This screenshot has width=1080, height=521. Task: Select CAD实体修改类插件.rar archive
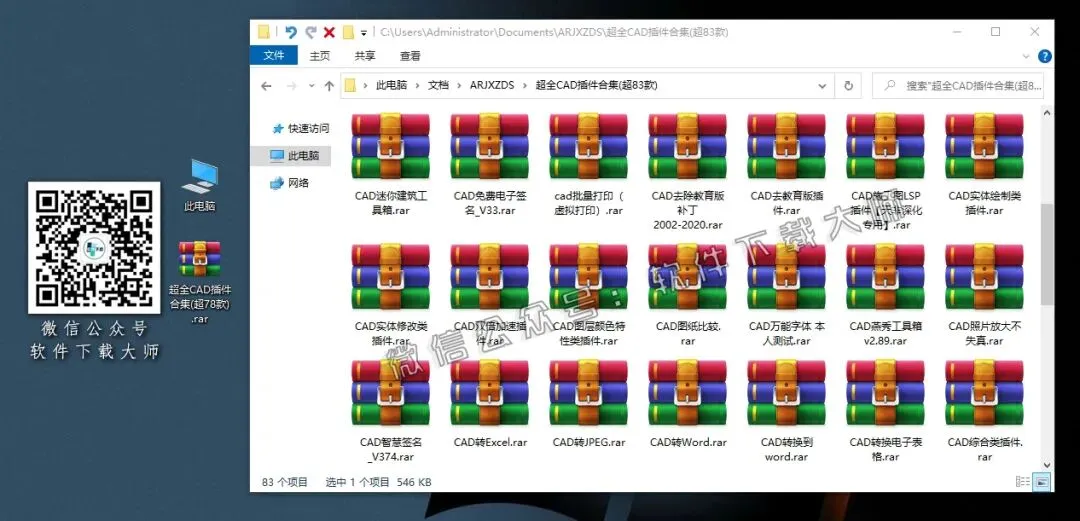pos(391,295)
